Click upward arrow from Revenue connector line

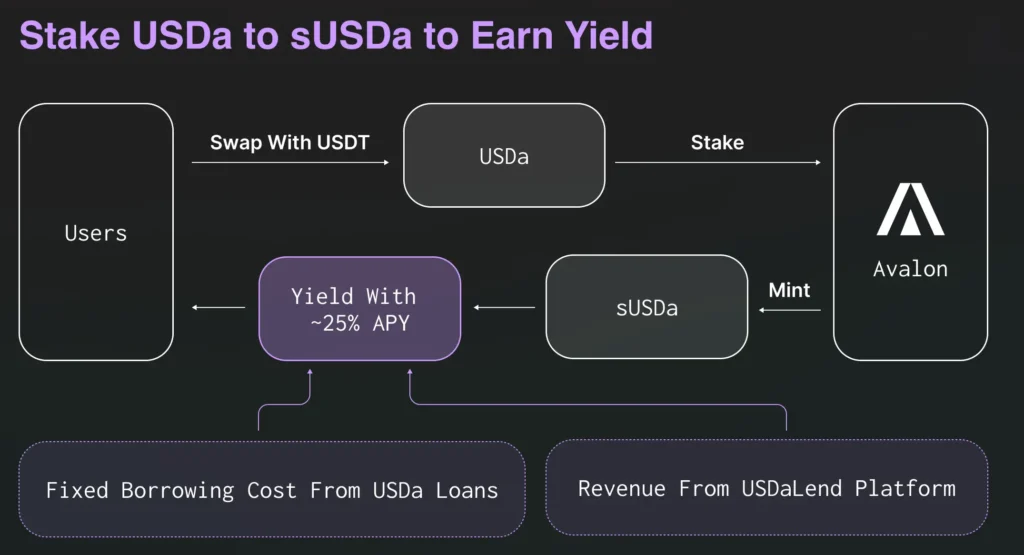(x=598, y=399)
